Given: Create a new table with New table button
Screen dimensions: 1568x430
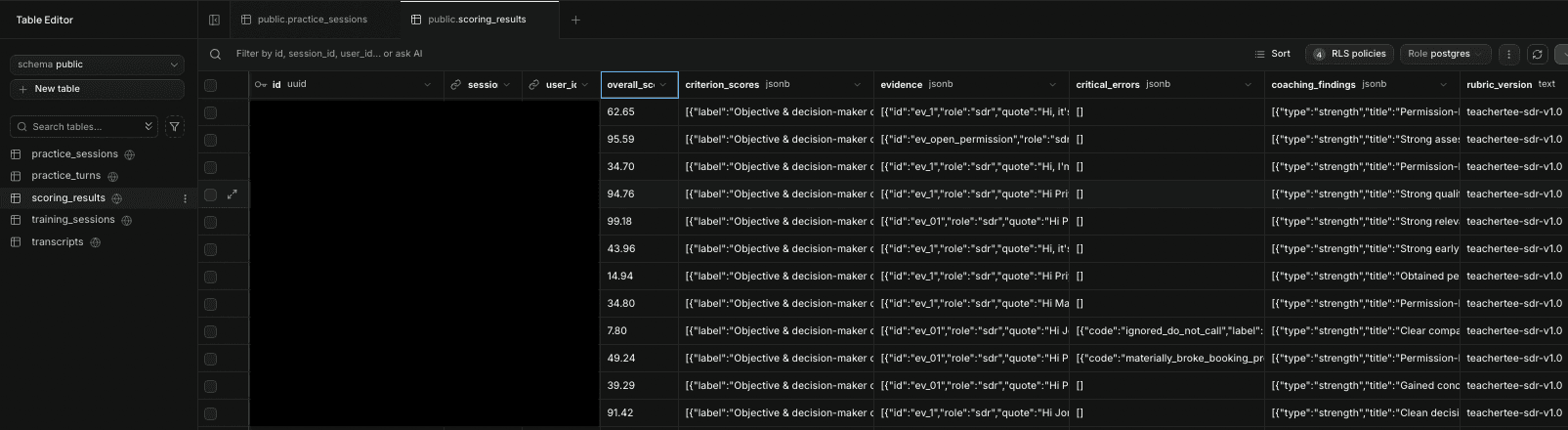Looking at the screenshot, I should [97, 89].
